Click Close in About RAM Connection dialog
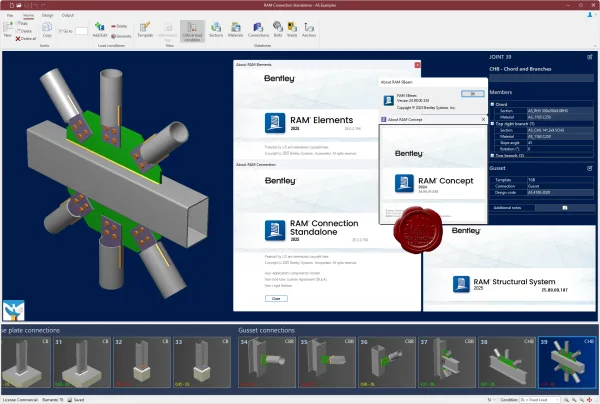Screen dimensions: 600x404 point(276,298)
